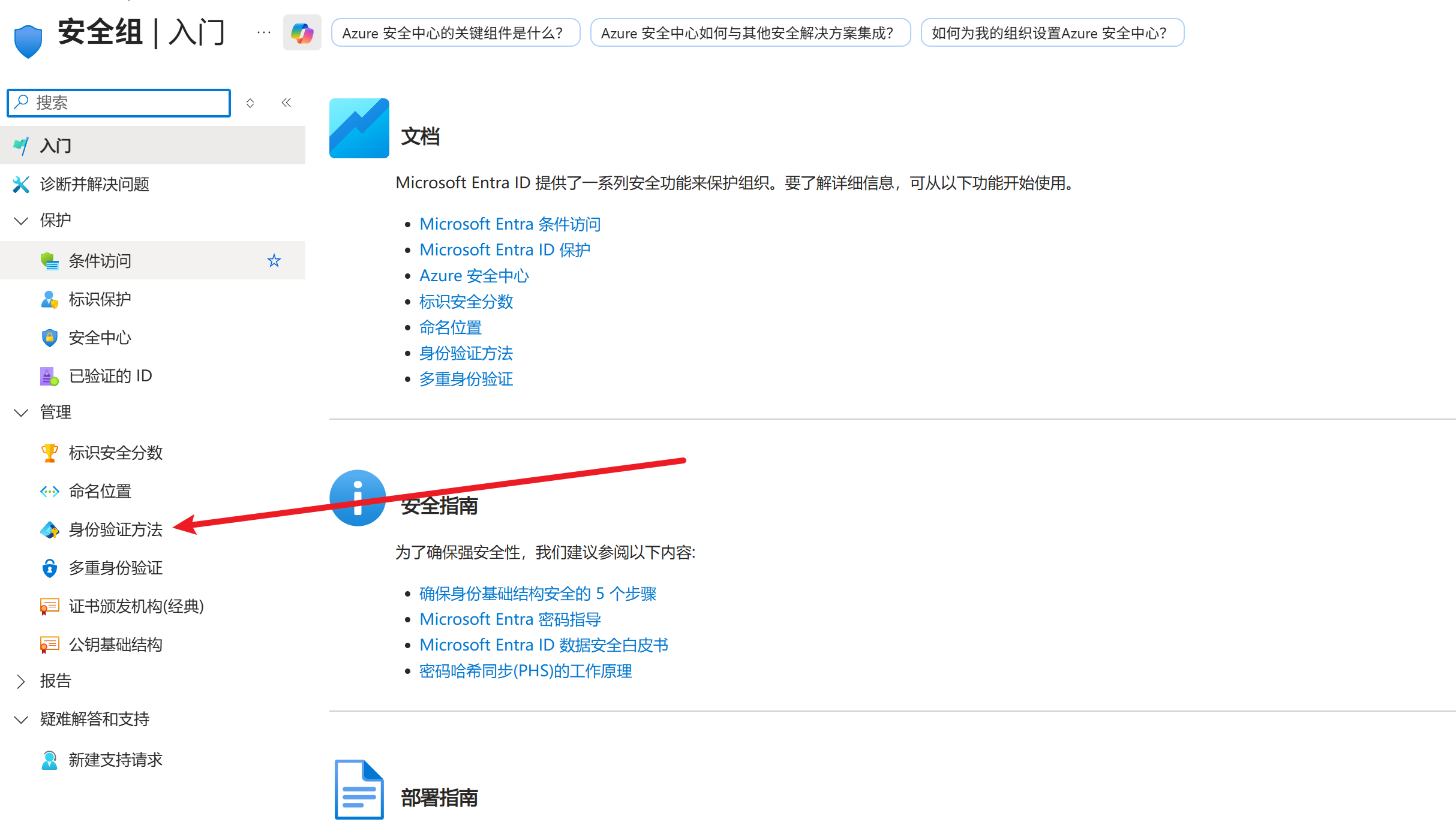1456x828 pixels.
Task: Collapse the 保护 section chevron
Action: tap(21, 221)
